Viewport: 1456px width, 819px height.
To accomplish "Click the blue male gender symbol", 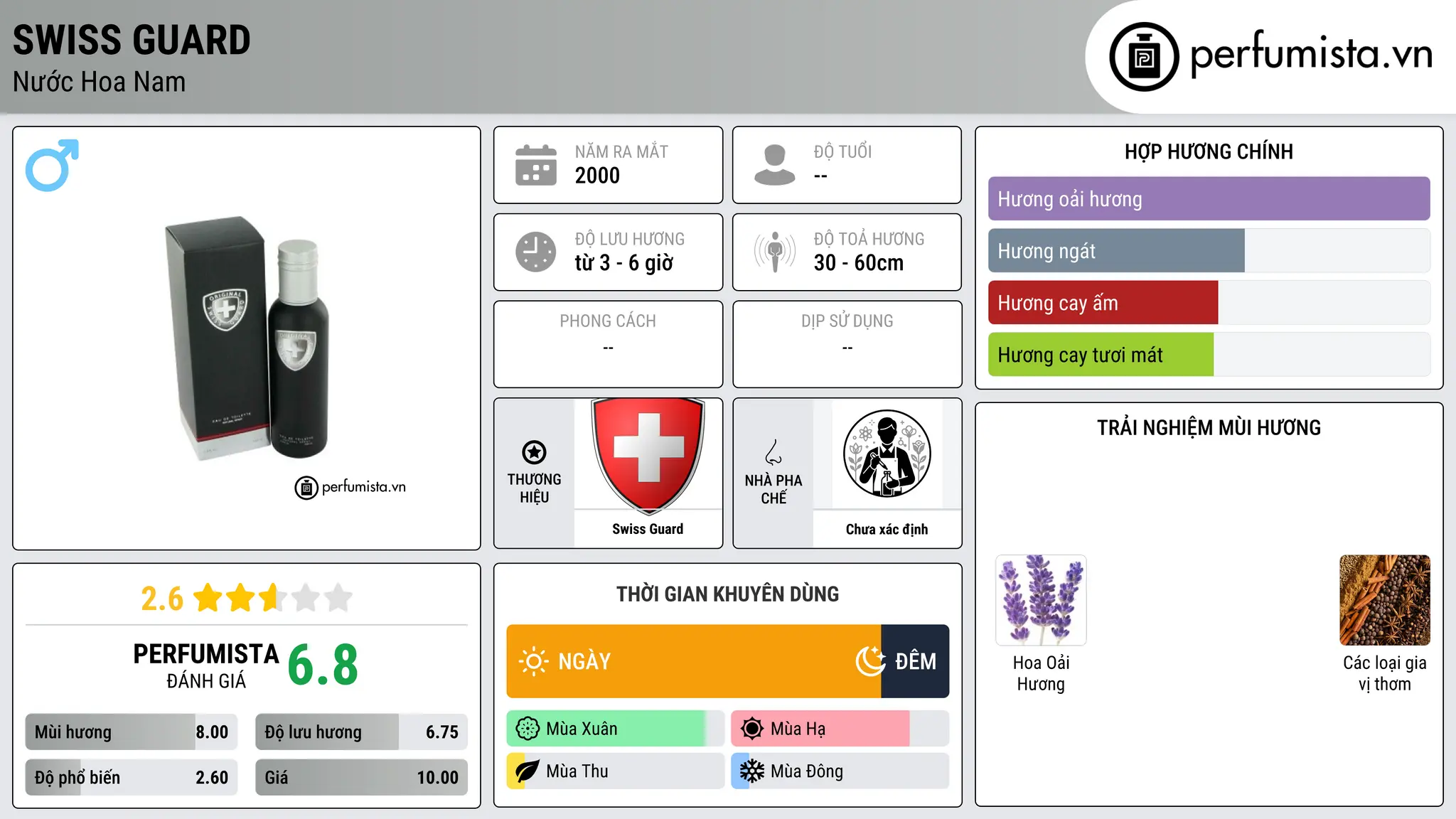I will tap(52, 165).
